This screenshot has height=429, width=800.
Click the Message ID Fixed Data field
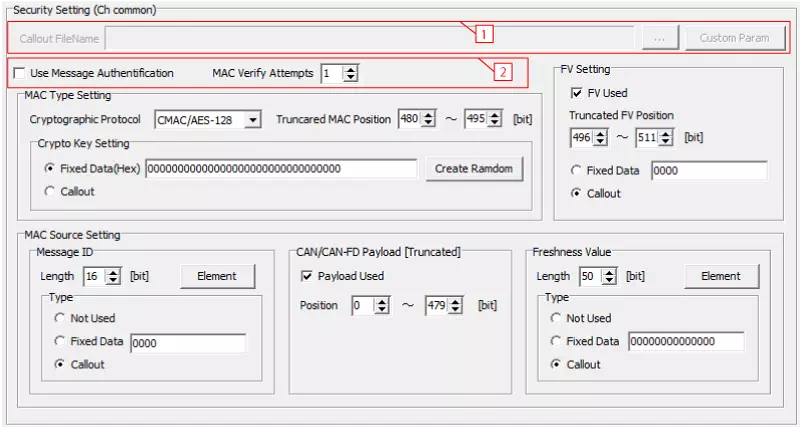pyautogui.click(x=188, y=343)
